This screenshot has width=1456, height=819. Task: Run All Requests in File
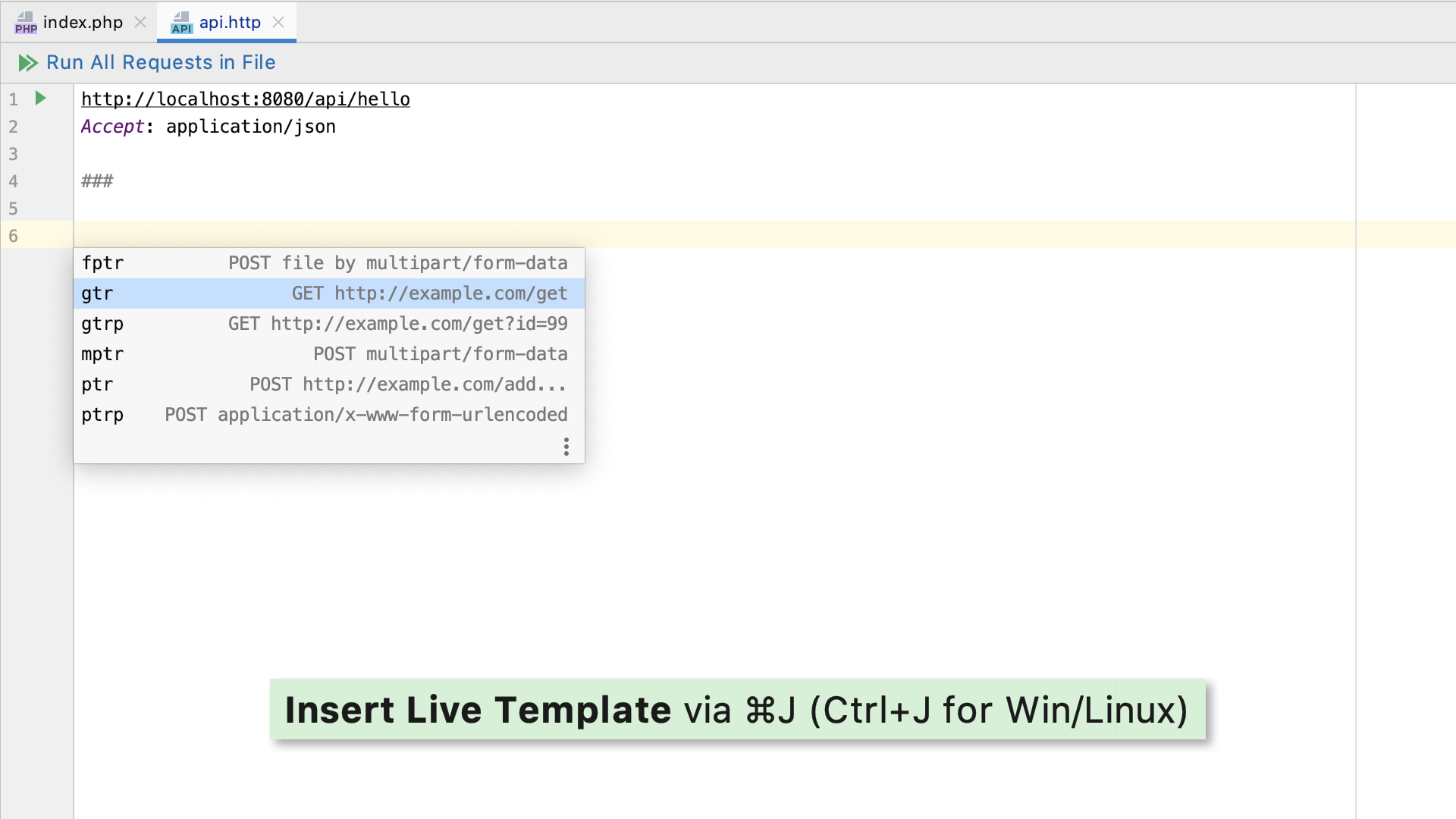point(161,62)
